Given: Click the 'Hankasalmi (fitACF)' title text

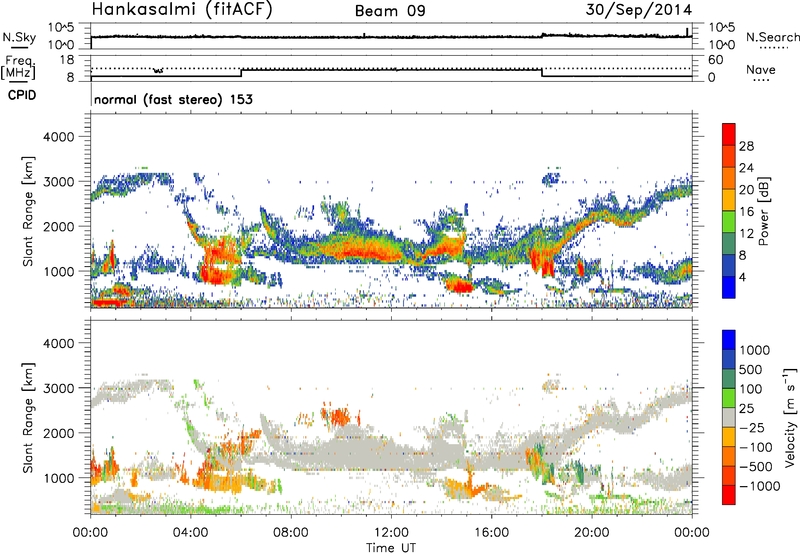Looking at the screenshot, I should (181, 9).
